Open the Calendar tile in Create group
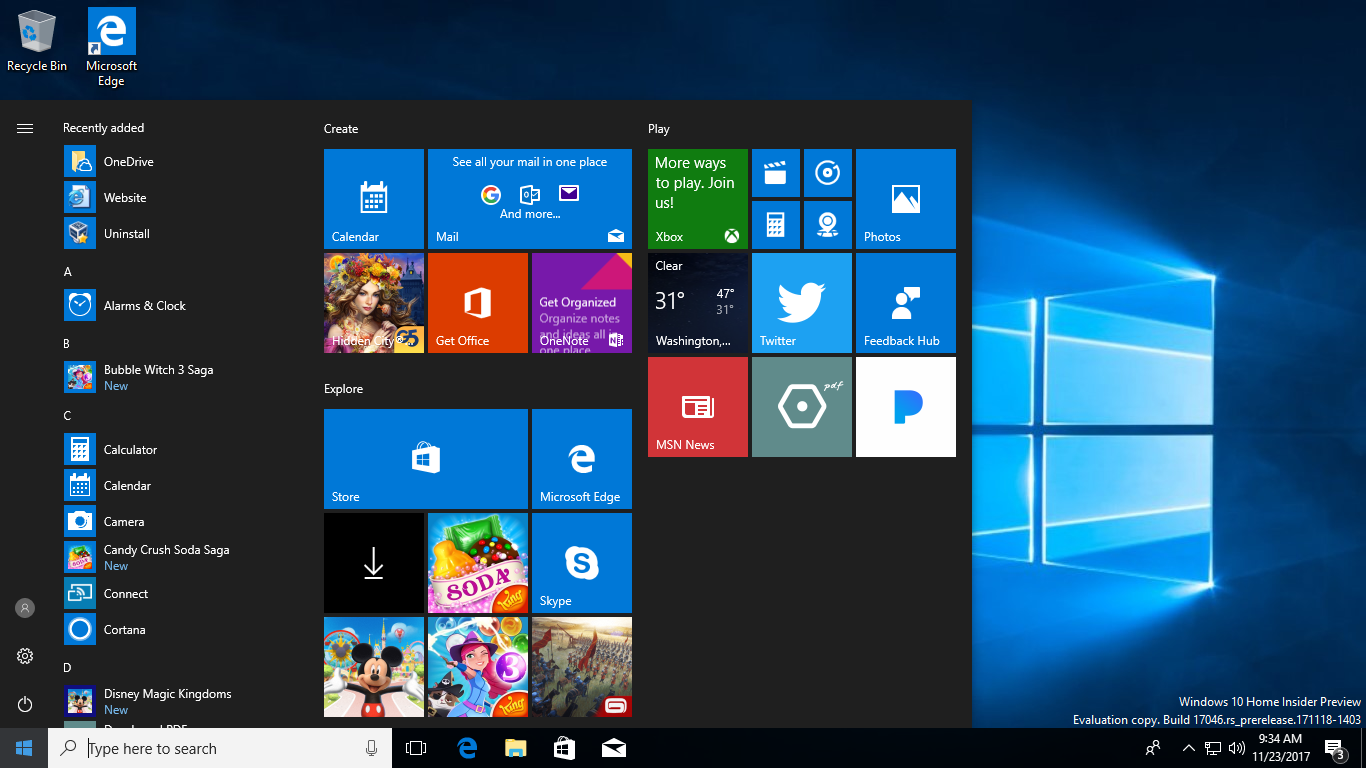The width and height of the screenshot is (1366, 768). tap(374, 199)
